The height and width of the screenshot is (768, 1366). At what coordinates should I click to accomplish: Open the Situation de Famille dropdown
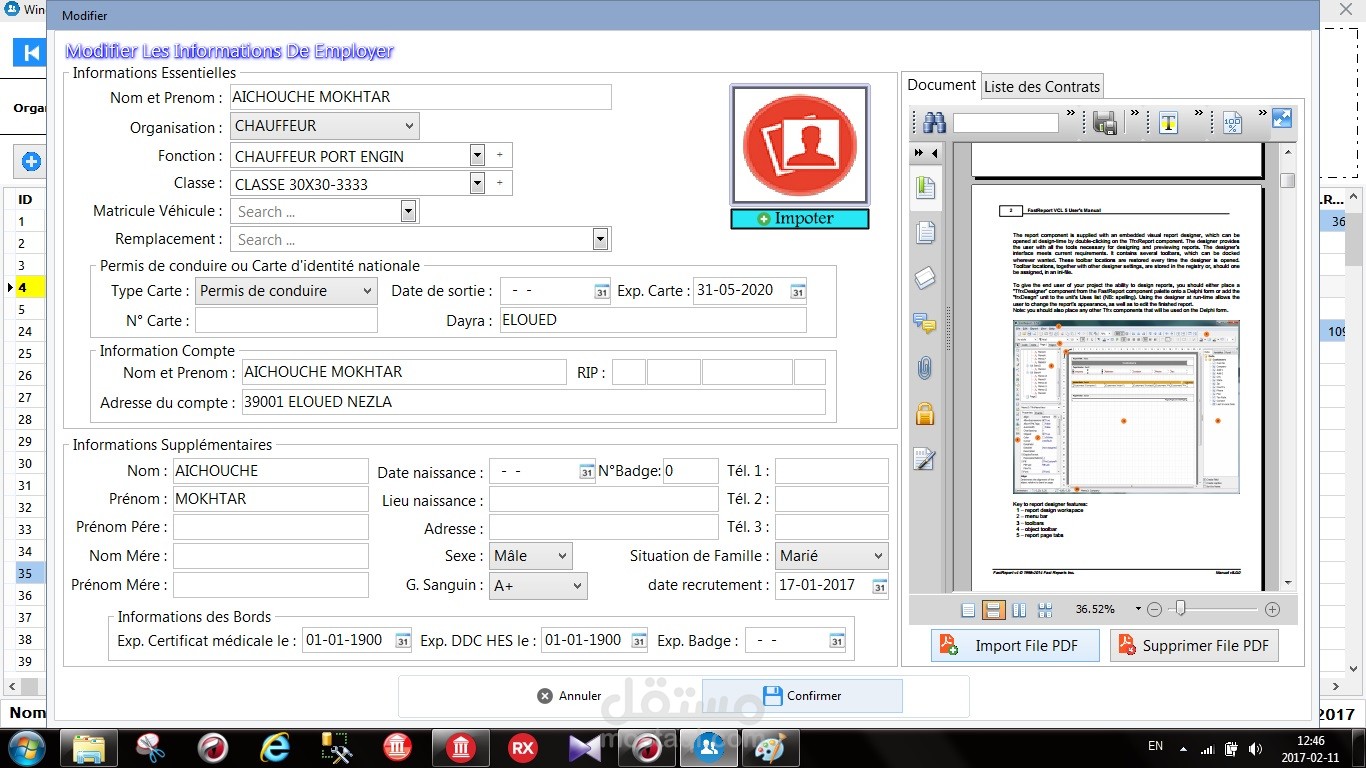point(832,556)
